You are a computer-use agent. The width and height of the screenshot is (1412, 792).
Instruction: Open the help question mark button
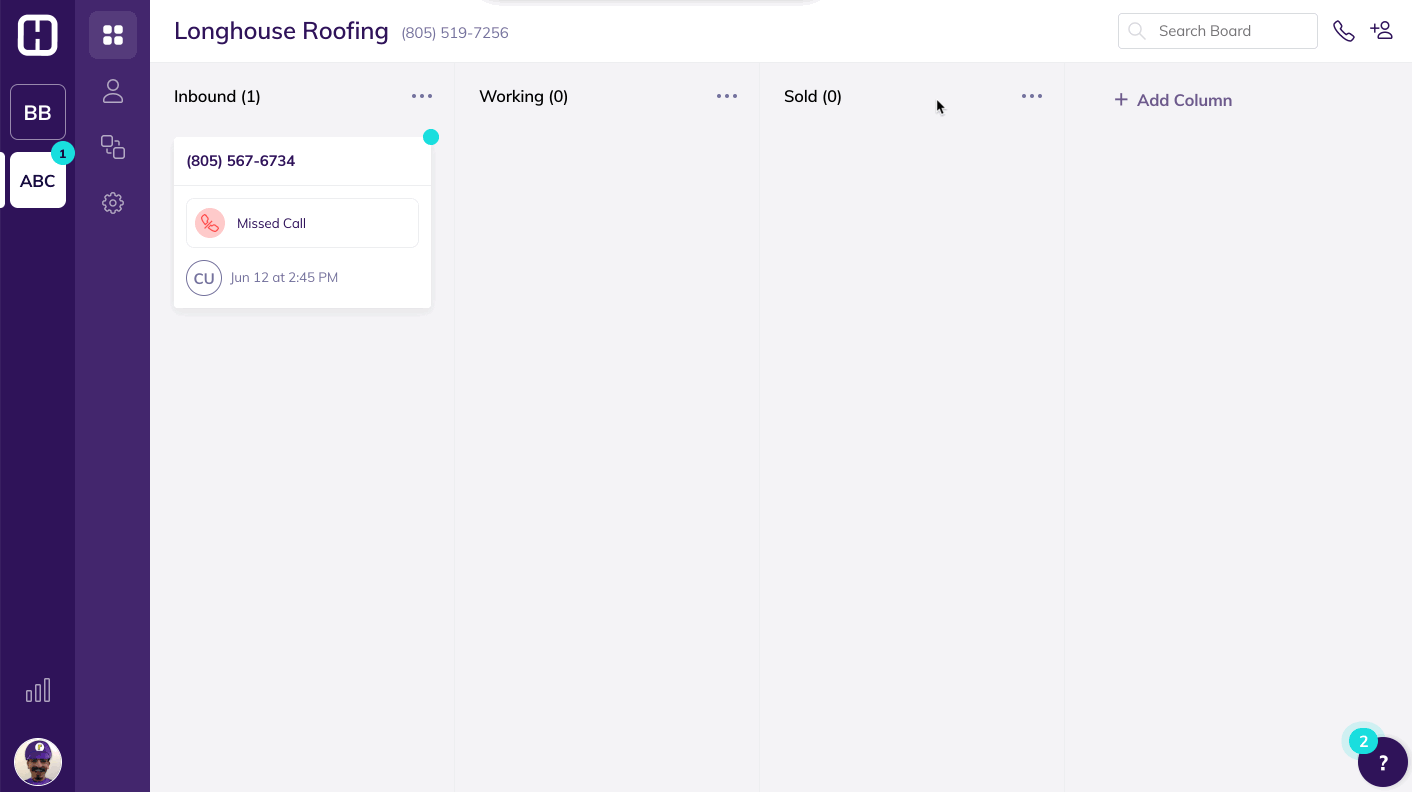(x=1383, y=762)
